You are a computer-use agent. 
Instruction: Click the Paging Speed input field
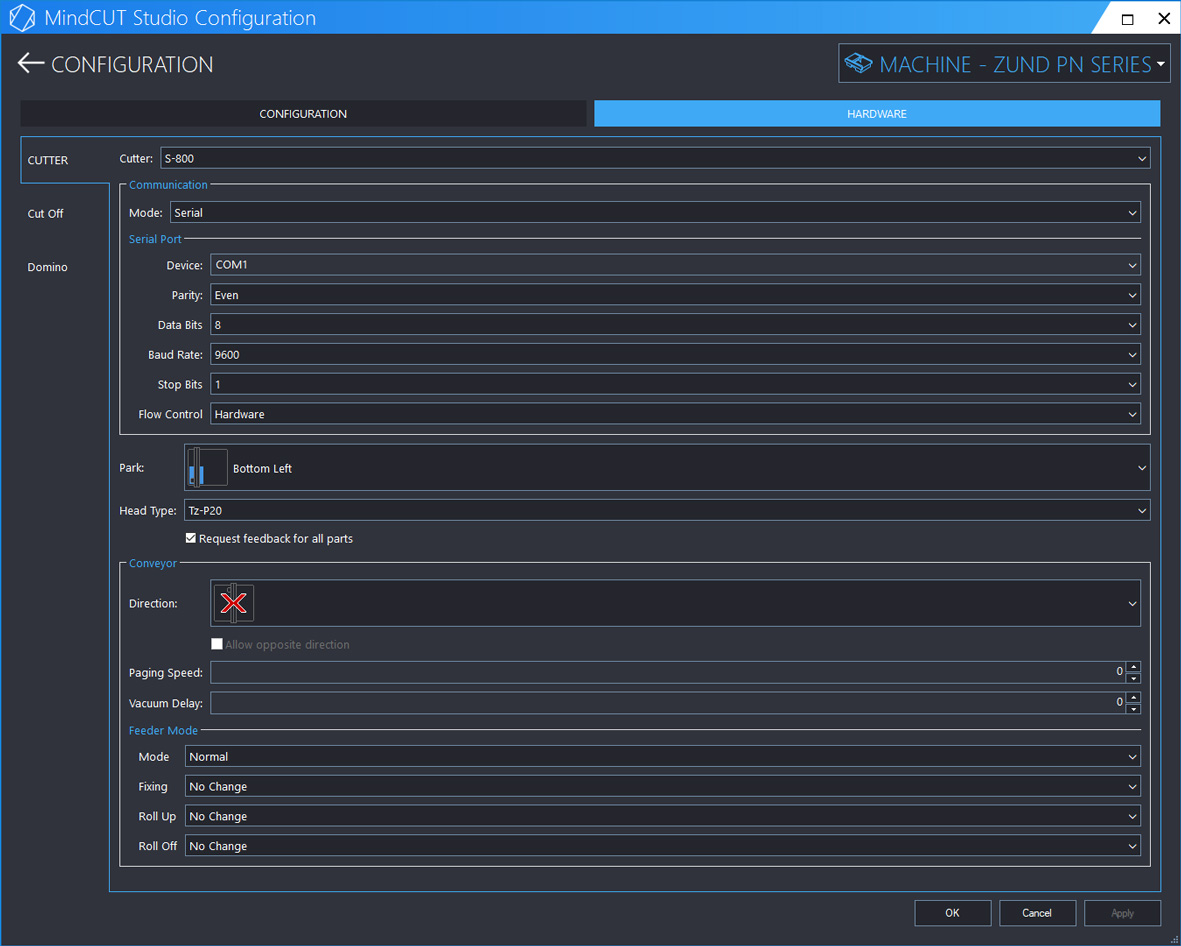[668, 672]
